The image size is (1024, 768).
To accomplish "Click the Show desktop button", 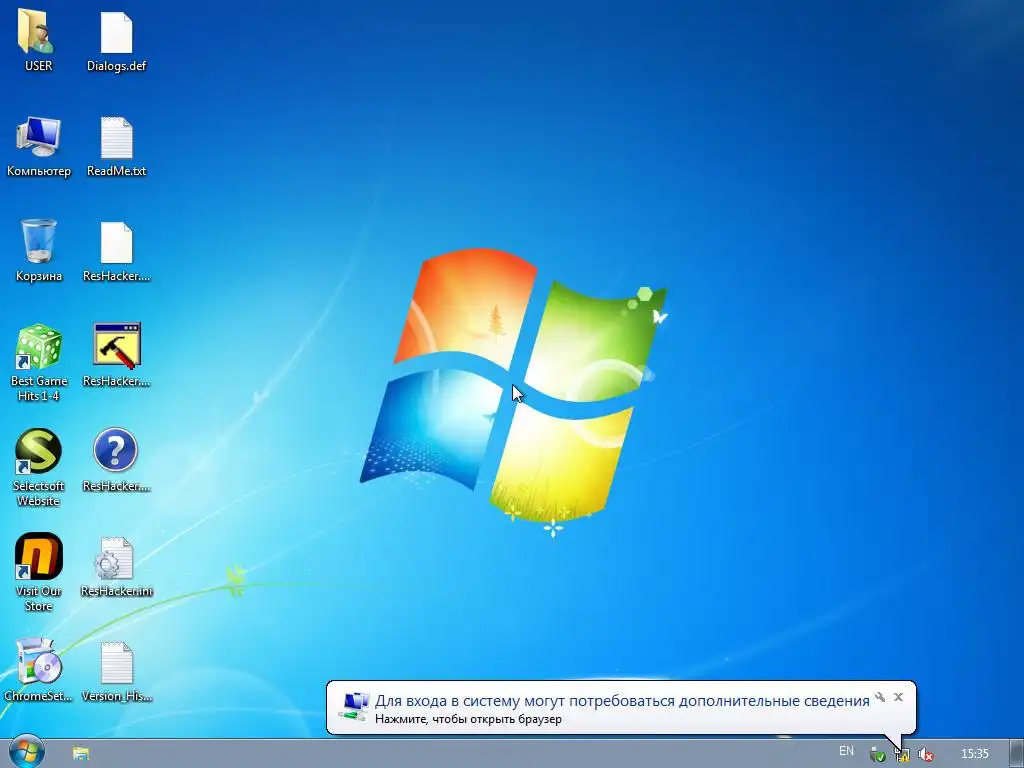I will [1017, 753].
